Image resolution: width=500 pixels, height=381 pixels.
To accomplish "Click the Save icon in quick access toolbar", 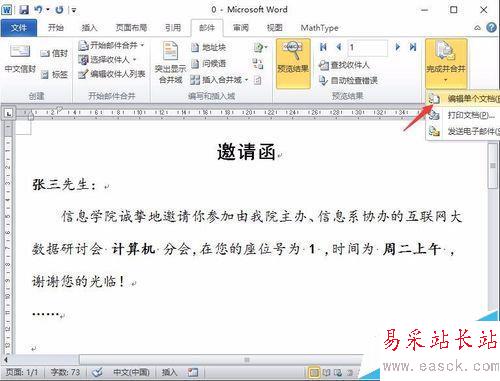I will (x=24, y=10).
